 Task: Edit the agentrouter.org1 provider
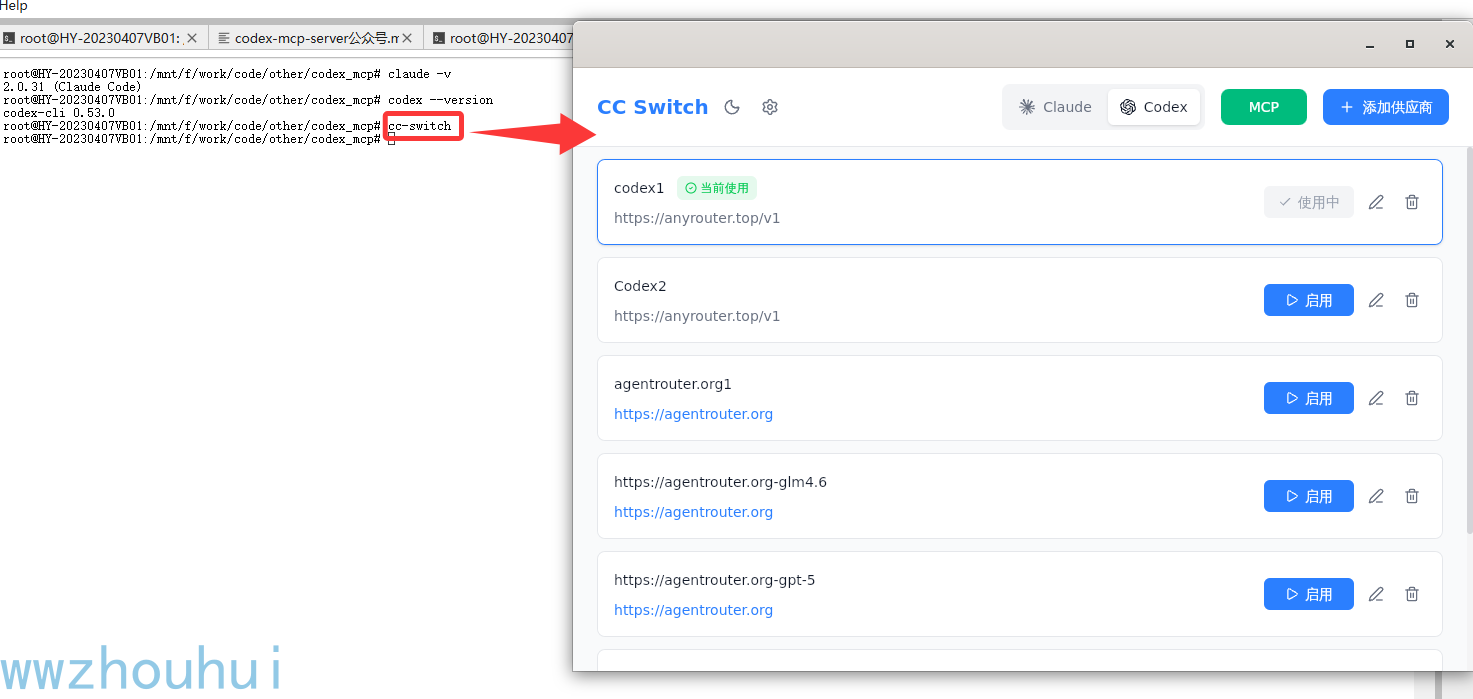pos(1376,398)
